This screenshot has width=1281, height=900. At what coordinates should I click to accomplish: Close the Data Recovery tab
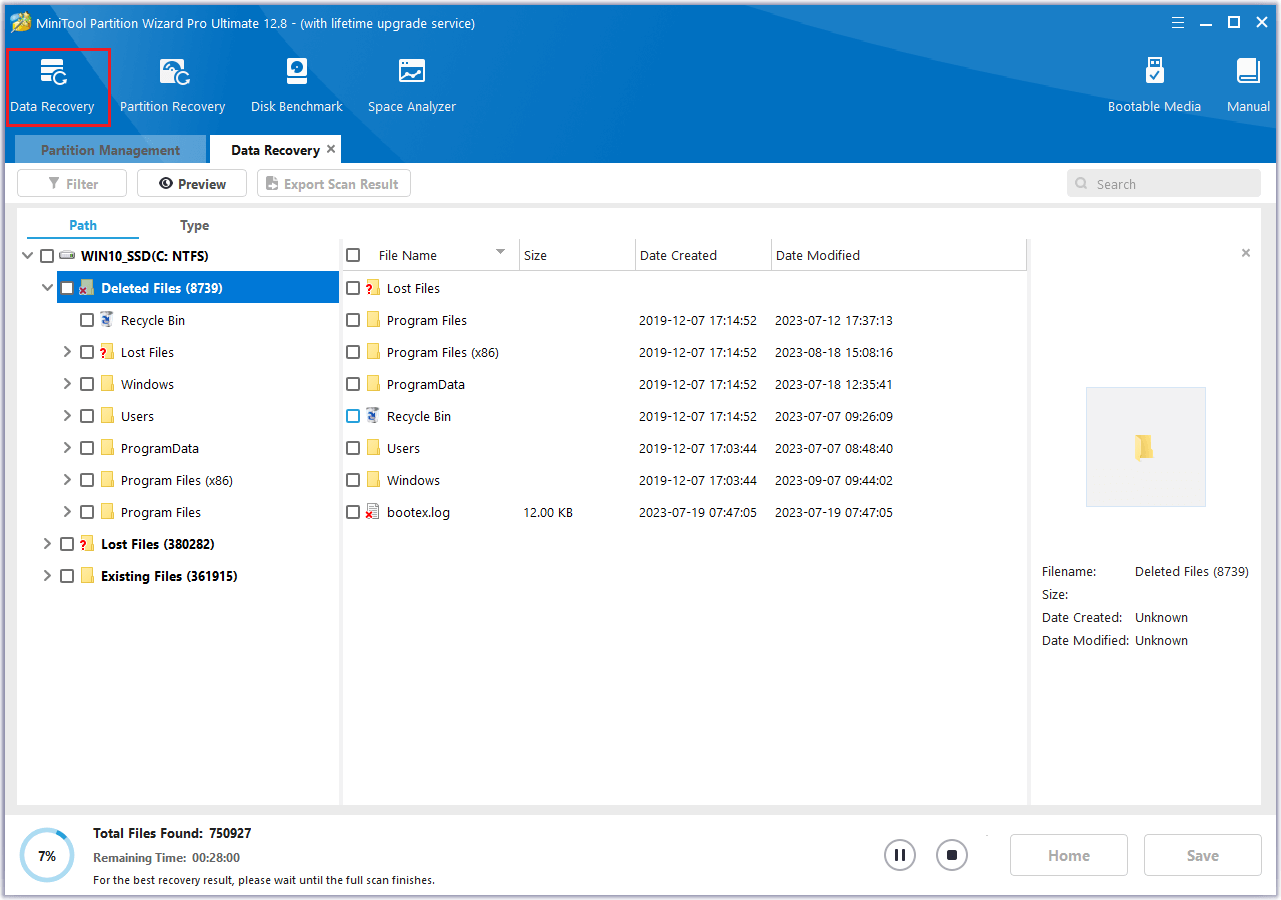point(331,149)
